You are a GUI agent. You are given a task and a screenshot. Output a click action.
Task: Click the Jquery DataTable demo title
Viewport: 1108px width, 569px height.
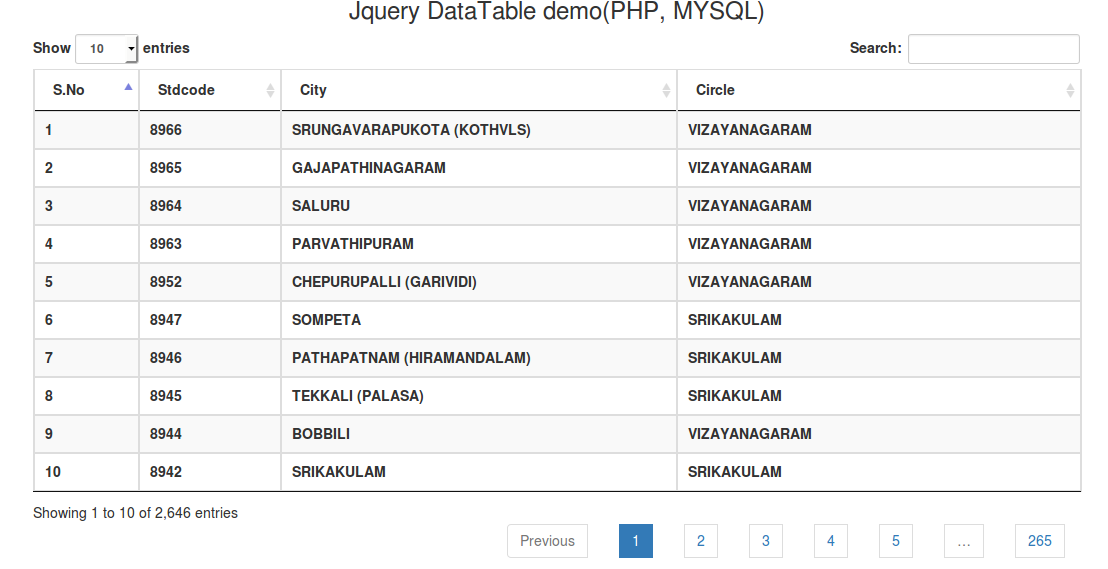[556, 11]
